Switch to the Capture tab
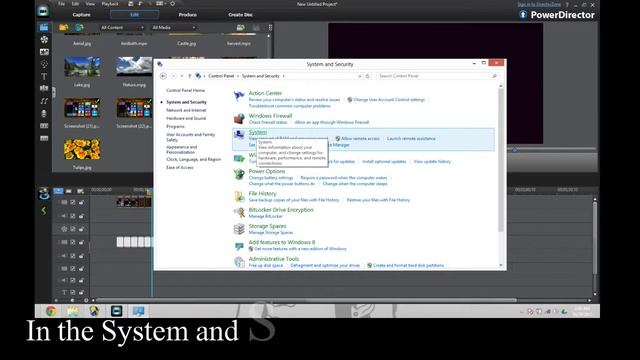This screenshot has width=640, height=360. pos(81,15)
